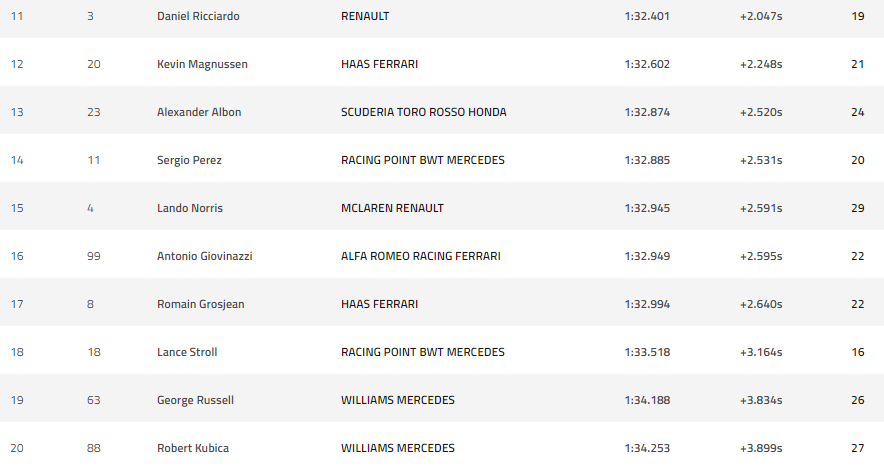Click position number 18
884x469 pixels.
click(17, 352)
